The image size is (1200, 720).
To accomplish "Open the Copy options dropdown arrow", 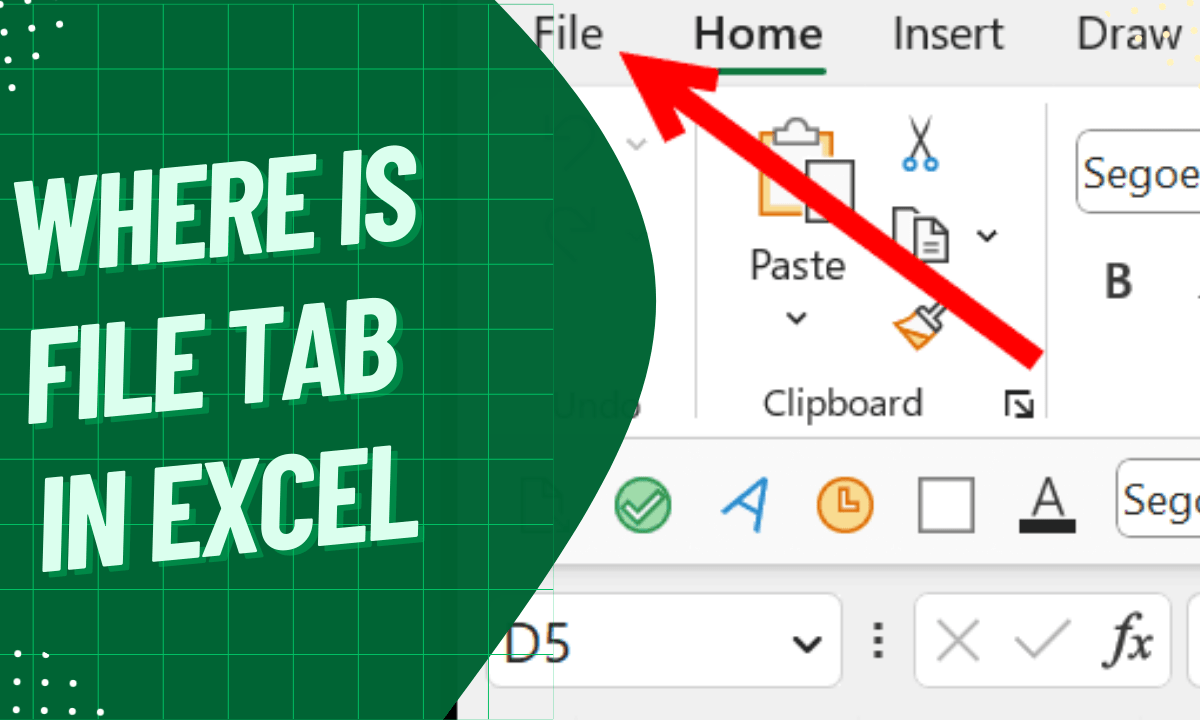I will point(986,236).
